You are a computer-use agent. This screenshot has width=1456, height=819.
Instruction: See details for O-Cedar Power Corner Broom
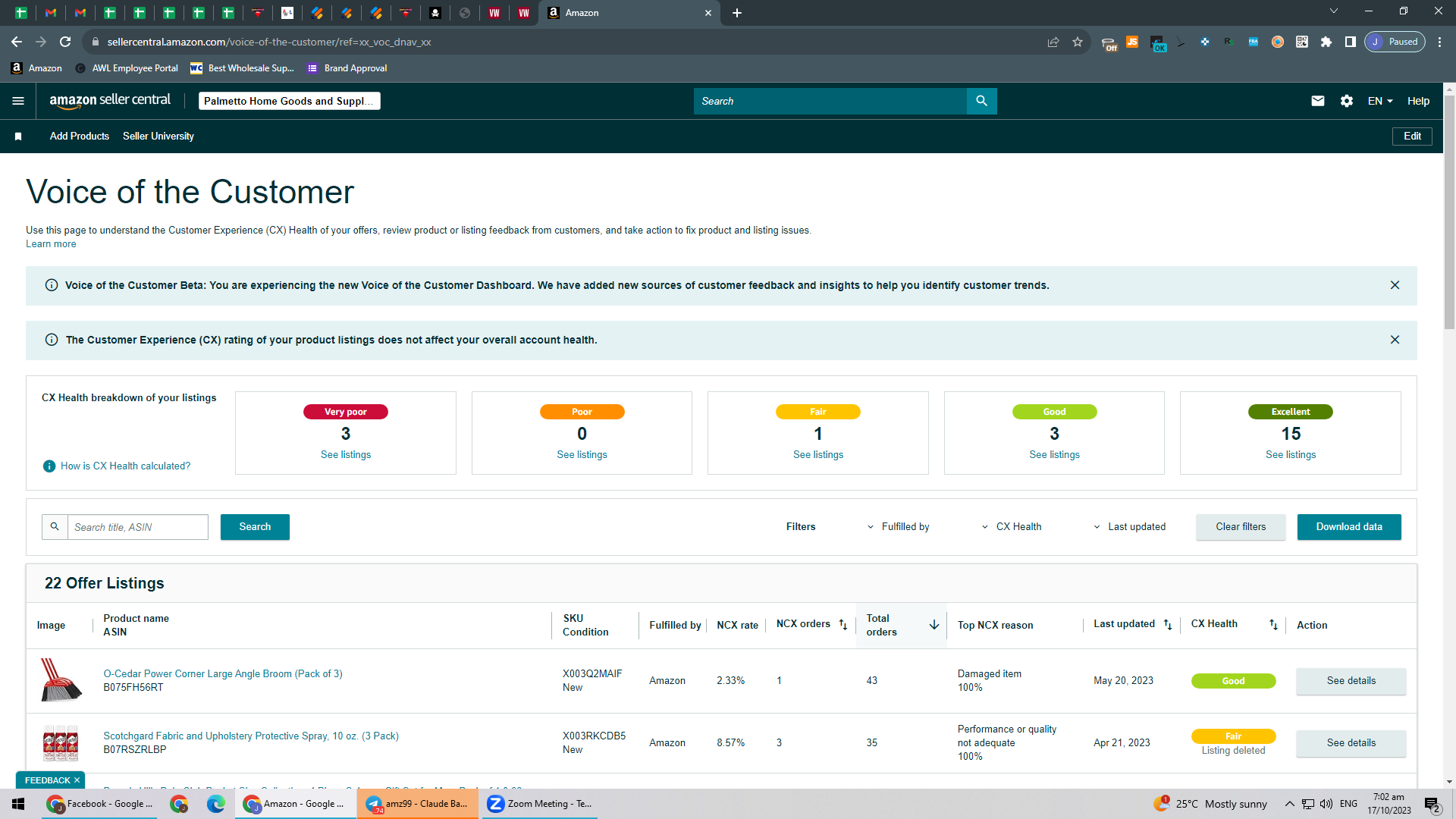tap(1351, 681)
